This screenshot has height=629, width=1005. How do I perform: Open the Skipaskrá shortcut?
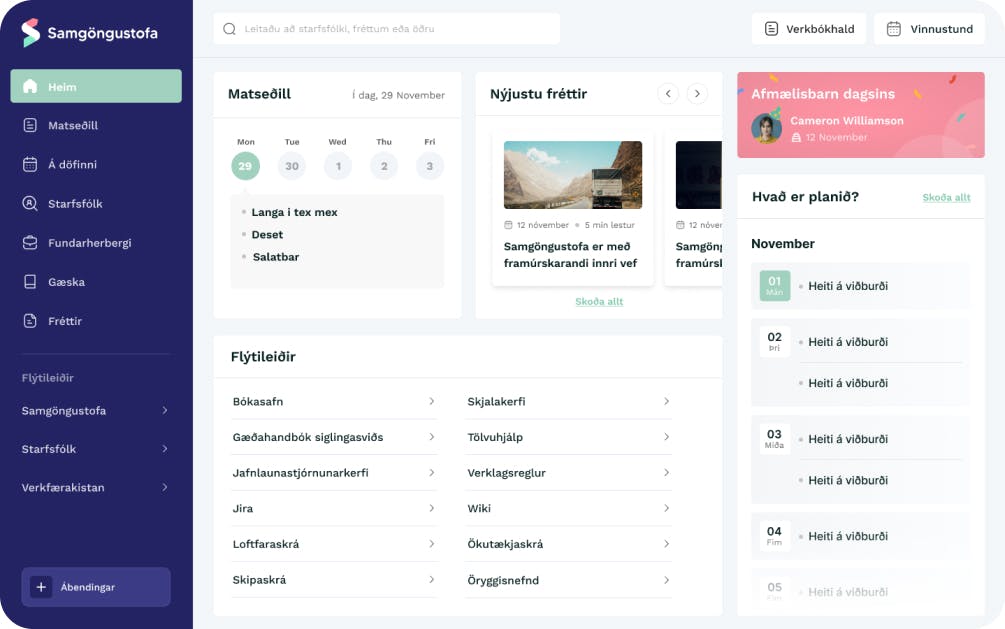(334, 580)
